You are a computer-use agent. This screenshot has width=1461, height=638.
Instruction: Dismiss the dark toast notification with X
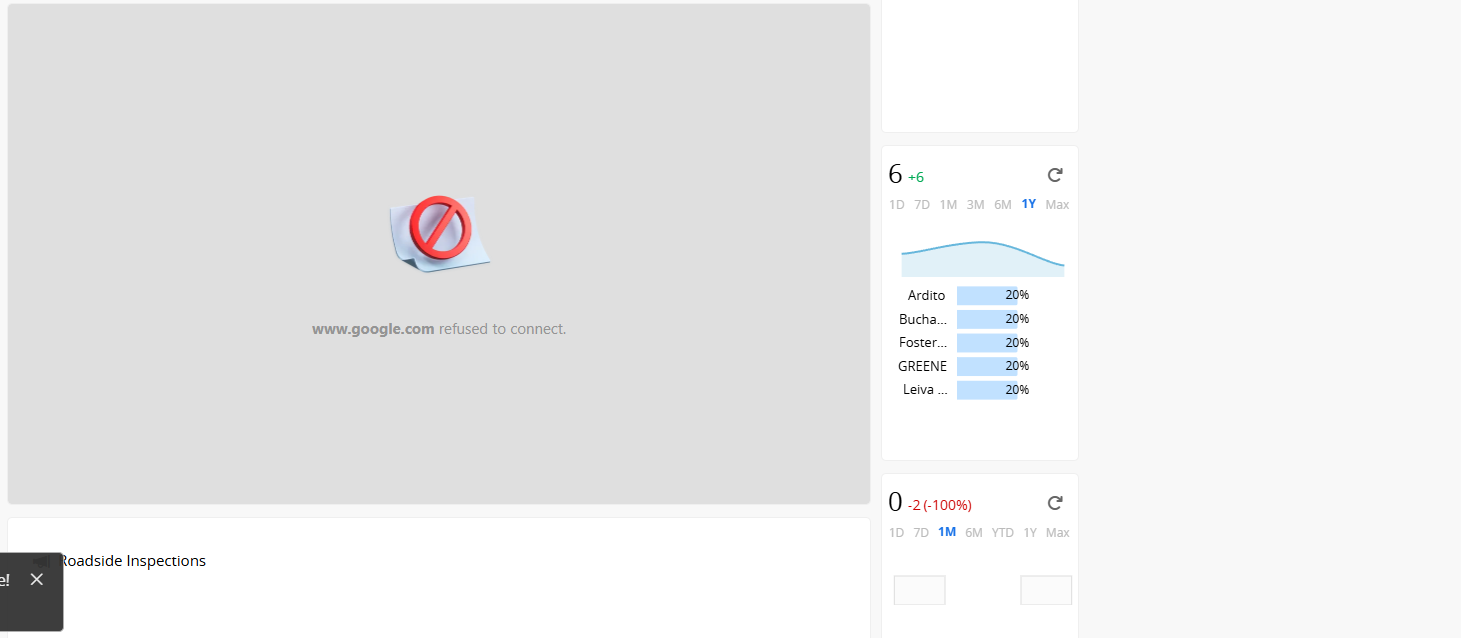[37, 579]
